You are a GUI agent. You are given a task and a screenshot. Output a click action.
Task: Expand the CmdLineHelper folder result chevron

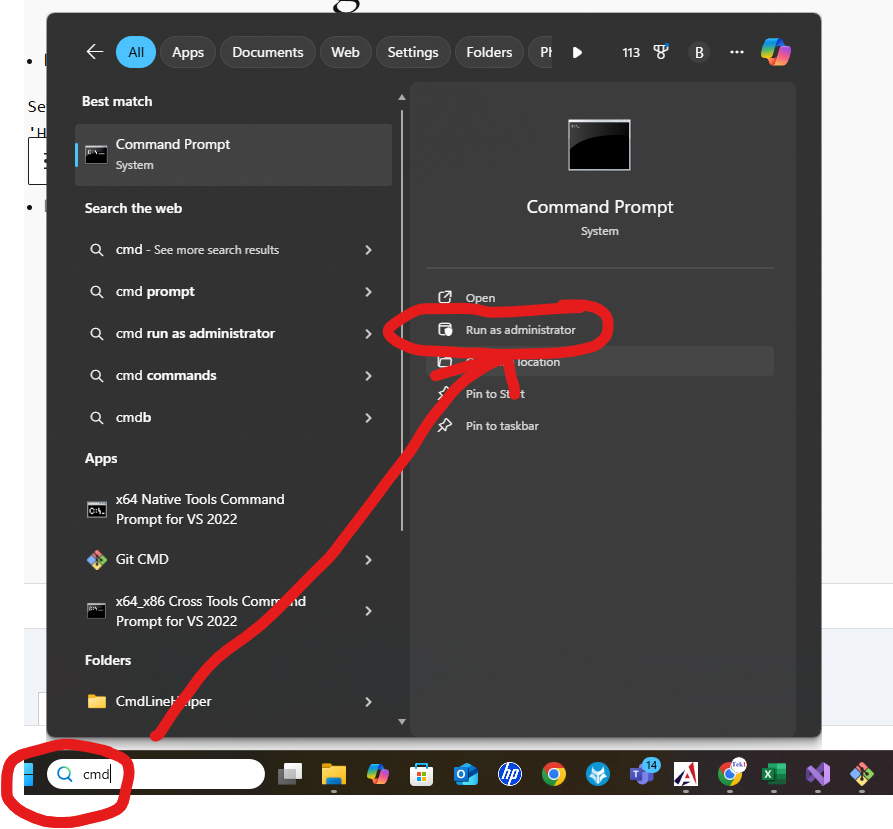[368, 702]
